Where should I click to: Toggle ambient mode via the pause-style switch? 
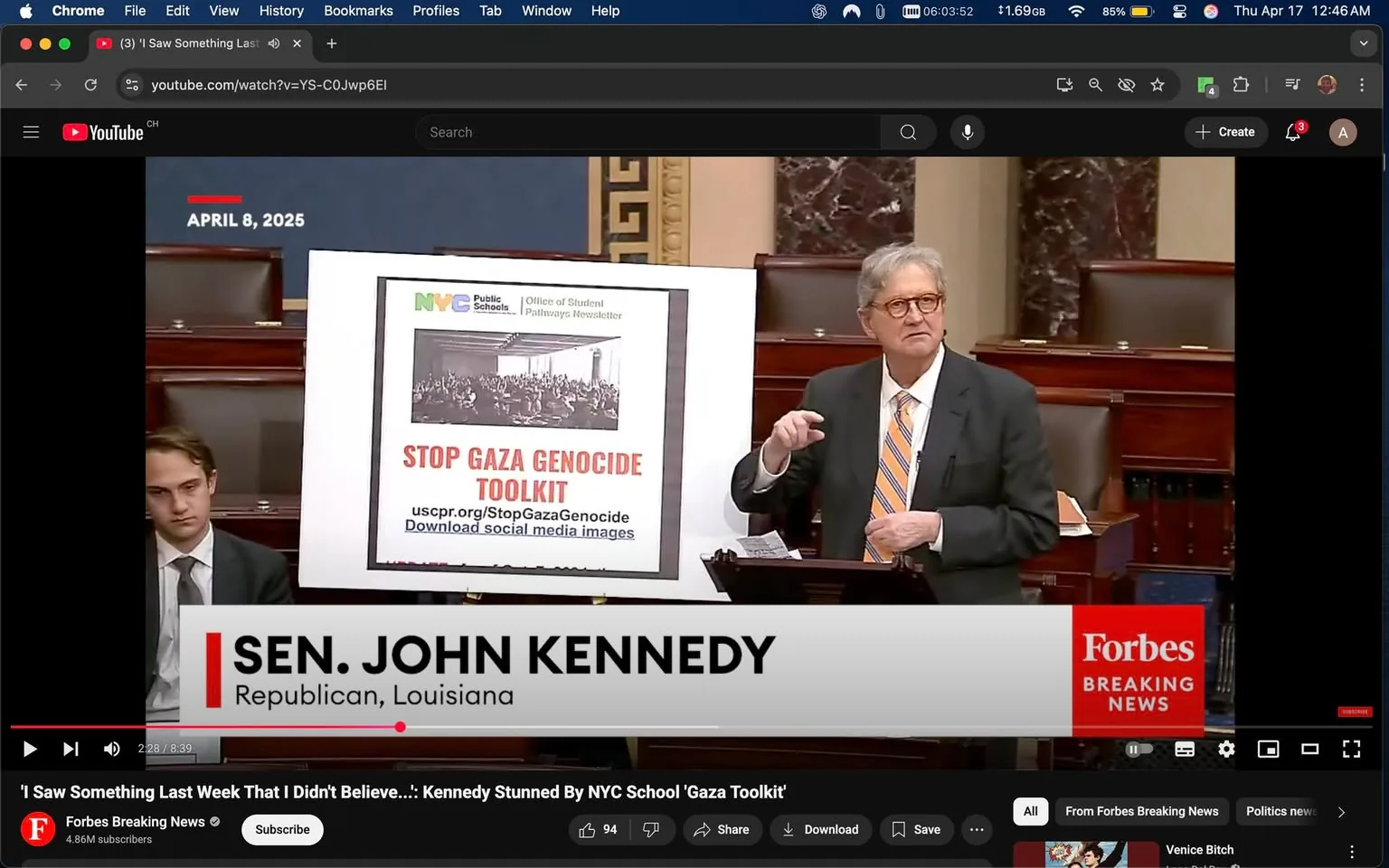point(1138,749)
